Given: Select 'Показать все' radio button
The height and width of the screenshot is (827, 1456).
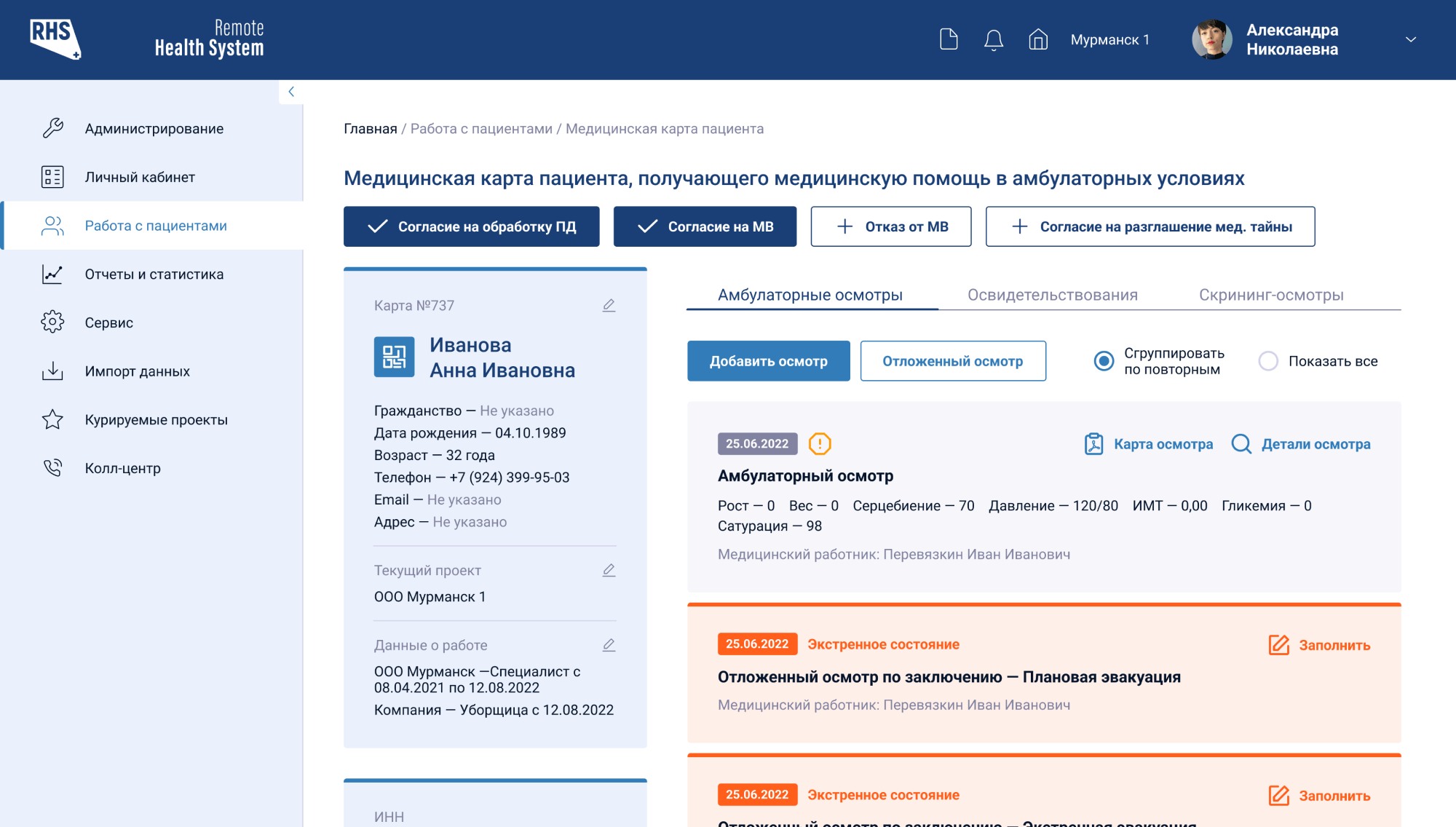Looking at the screenshot, I should coord(1268,361).
